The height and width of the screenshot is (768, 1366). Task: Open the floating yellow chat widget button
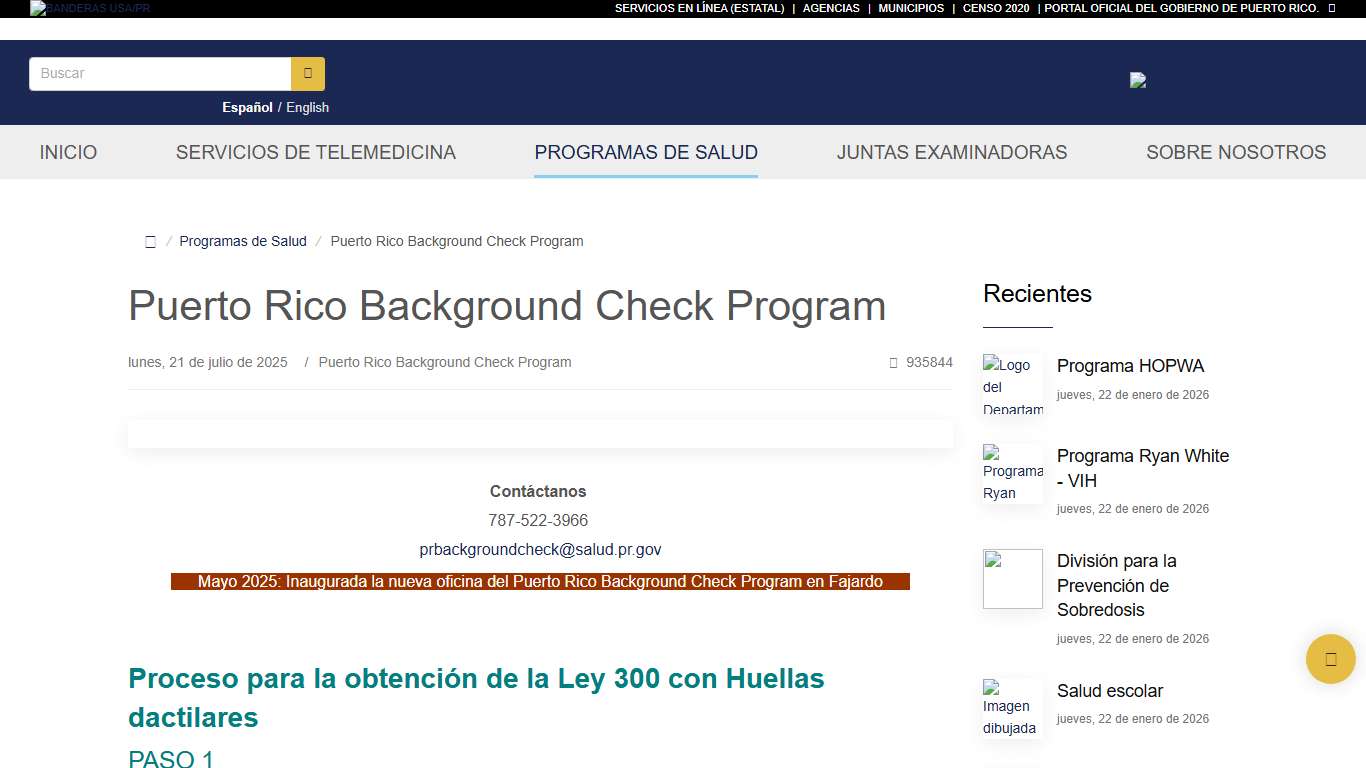(x=1330, y=659)
